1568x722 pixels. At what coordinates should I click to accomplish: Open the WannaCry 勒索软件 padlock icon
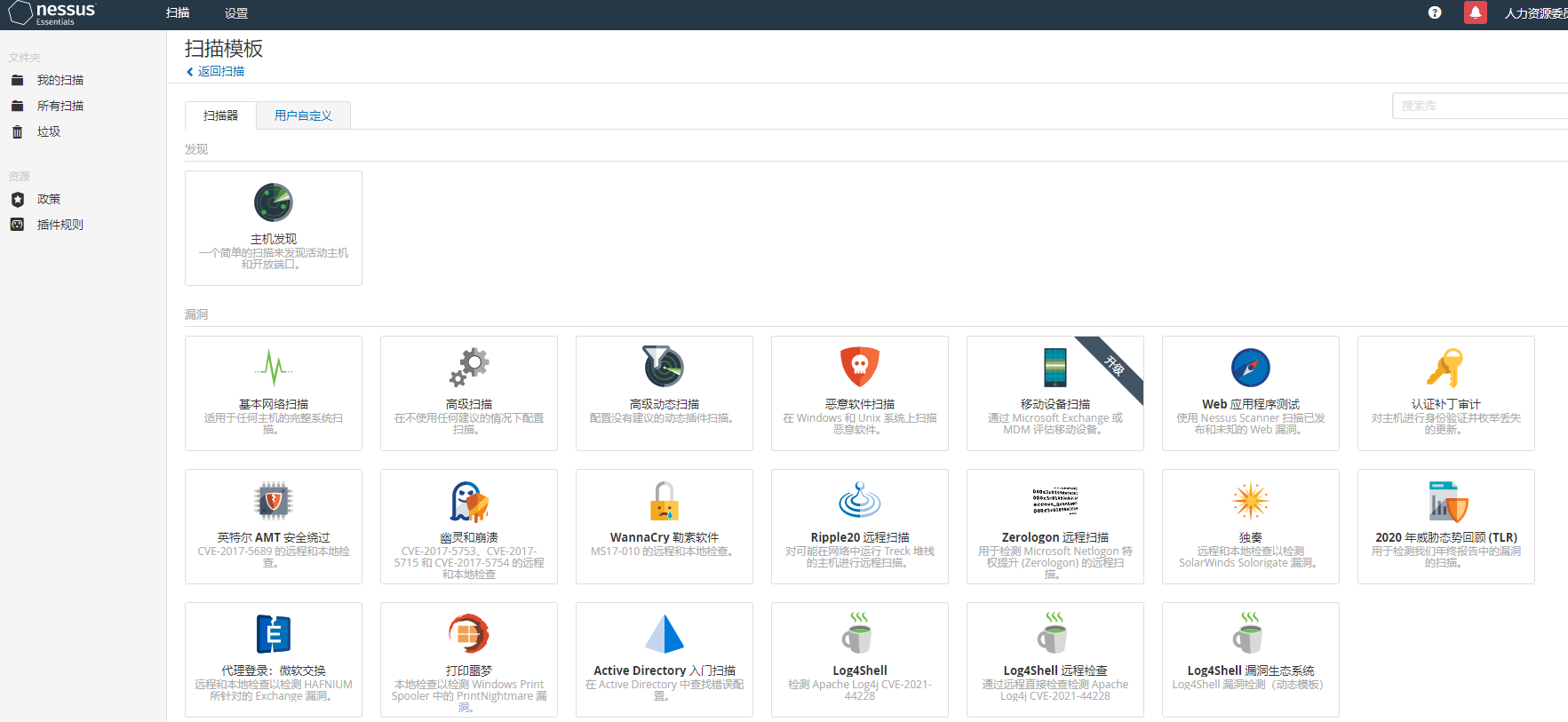point(665,501)
